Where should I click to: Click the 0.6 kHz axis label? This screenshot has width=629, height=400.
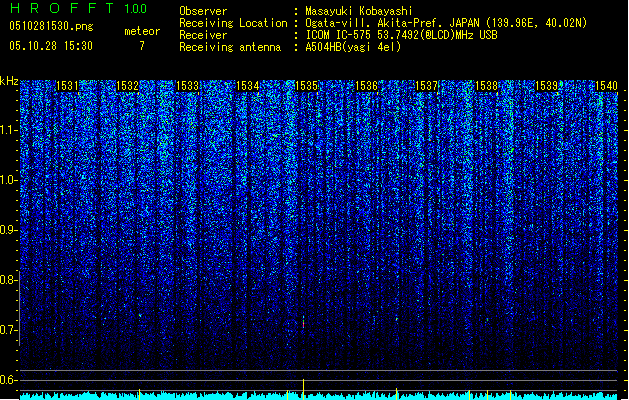(x=9, y=380)
